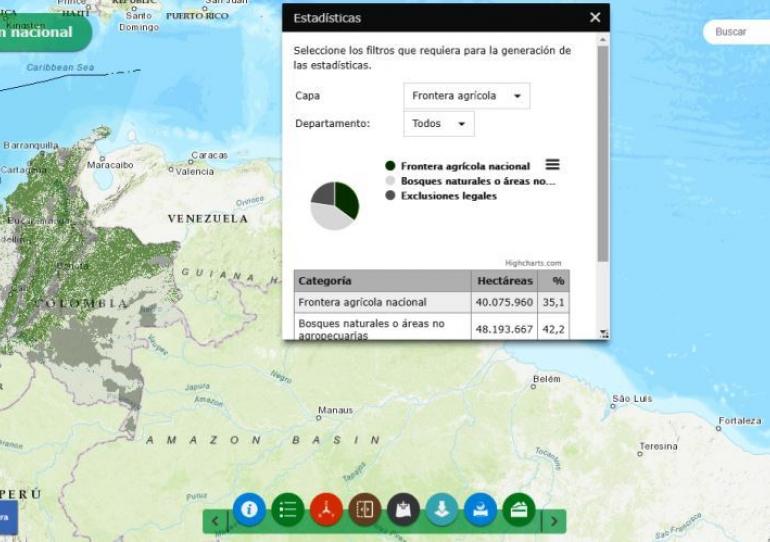Click the Belém city label on map

[547, 379]
